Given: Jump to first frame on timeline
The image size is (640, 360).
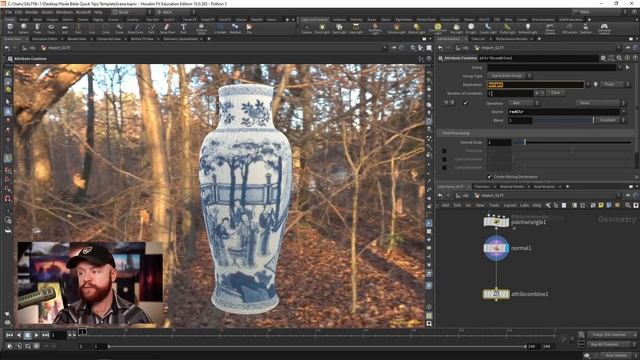Looking at the screenshot, I should click(x=9, y=335).
